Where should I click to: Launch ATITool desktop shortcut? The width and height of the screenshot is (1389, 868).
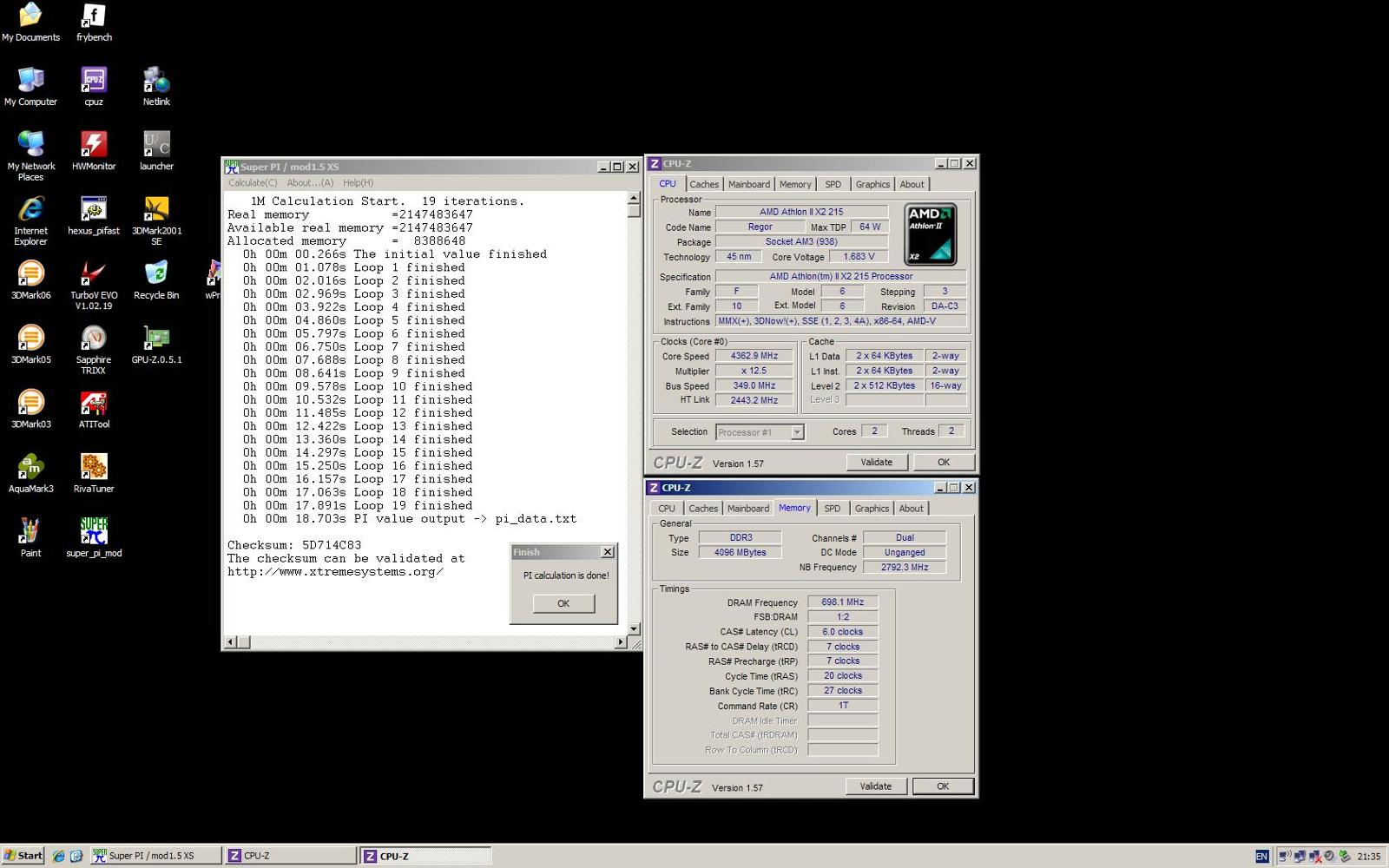click(x=94, y=410)
